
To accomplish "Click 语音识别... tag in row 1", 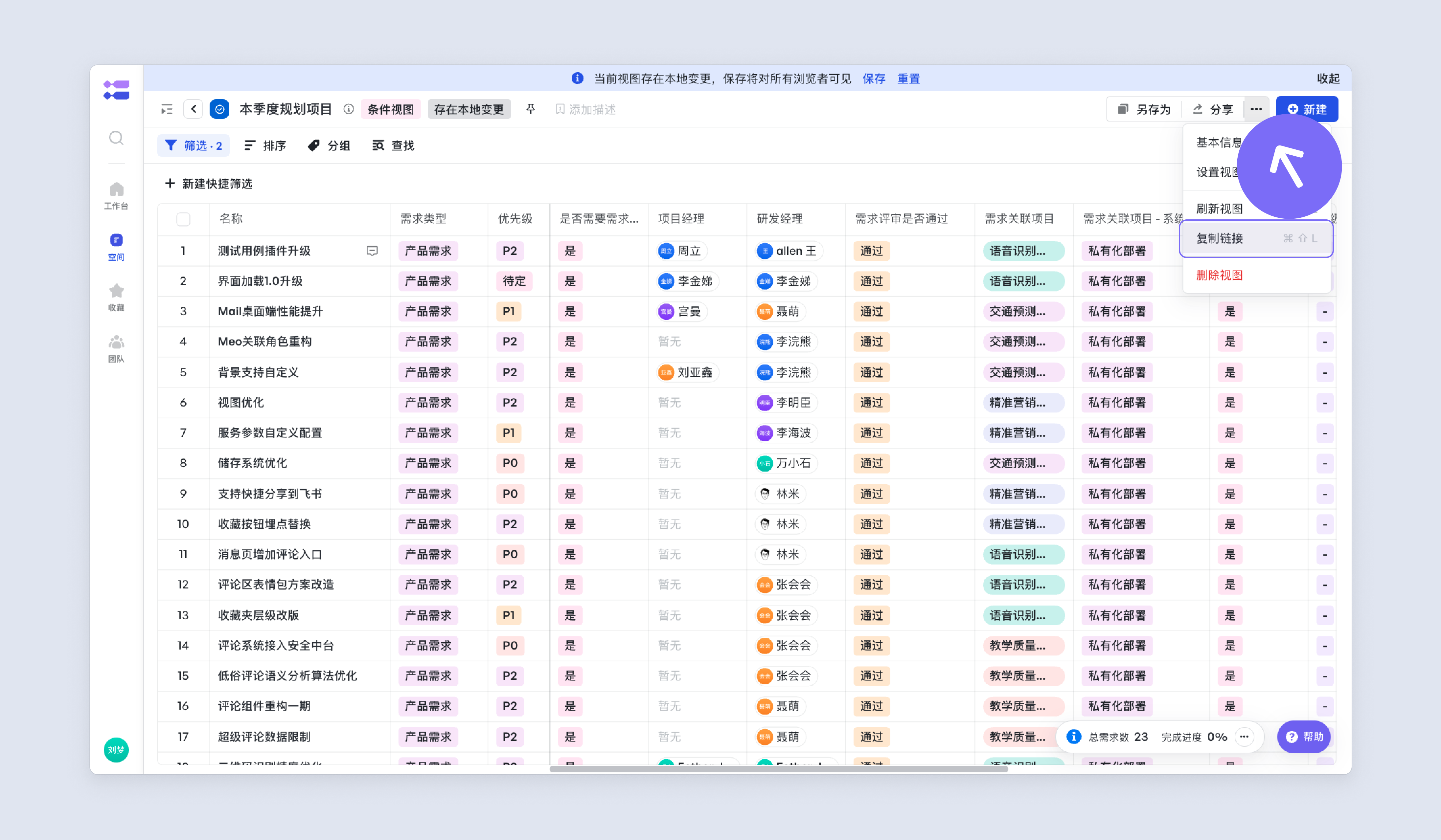I will [x=1023, y=251].
